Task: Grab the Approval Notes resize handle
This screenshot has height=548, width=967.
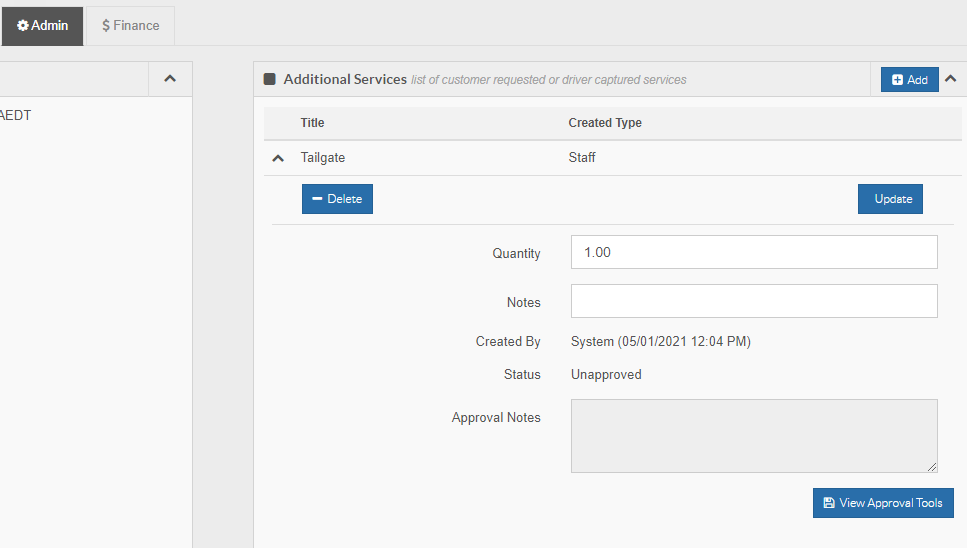Action: point(932,467)
